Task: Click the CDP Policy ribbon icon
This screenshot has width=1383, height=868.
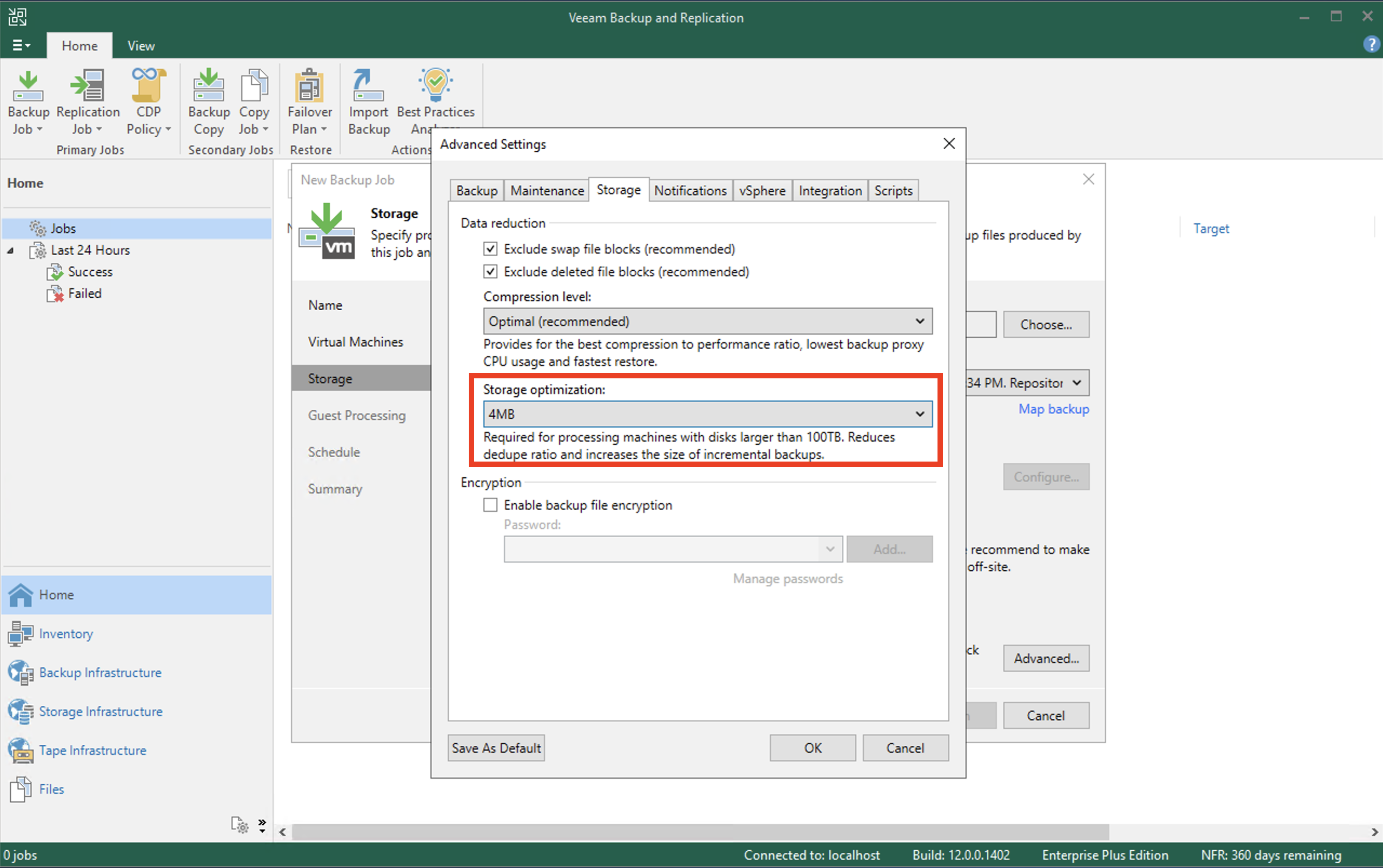Action: 149,85
